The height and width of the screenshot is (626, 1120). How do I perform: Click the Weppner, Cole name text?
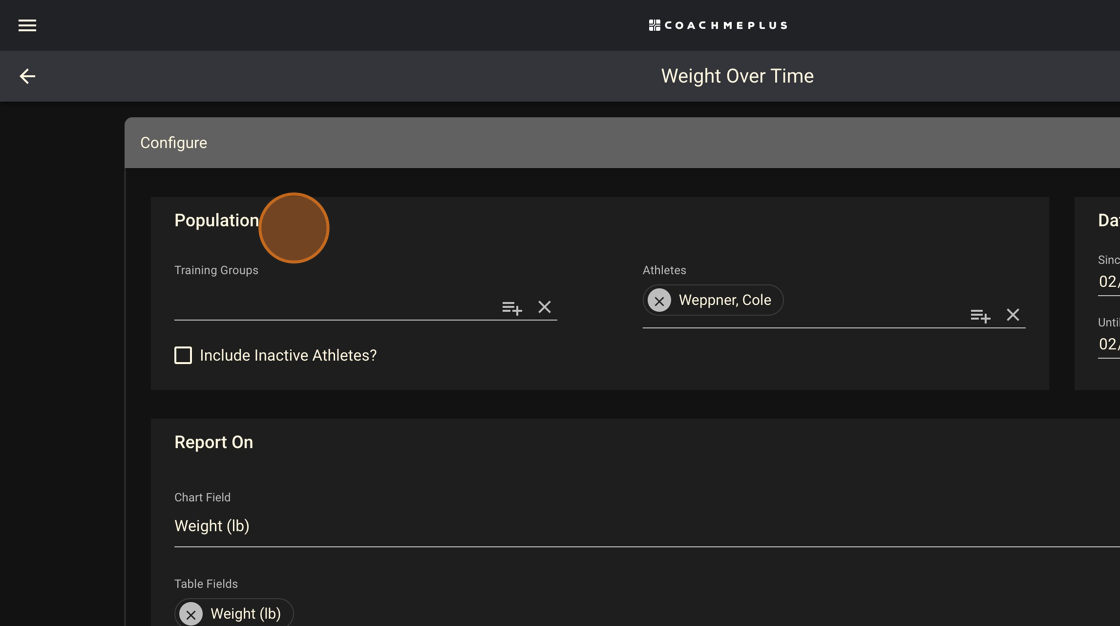(724, 300)
